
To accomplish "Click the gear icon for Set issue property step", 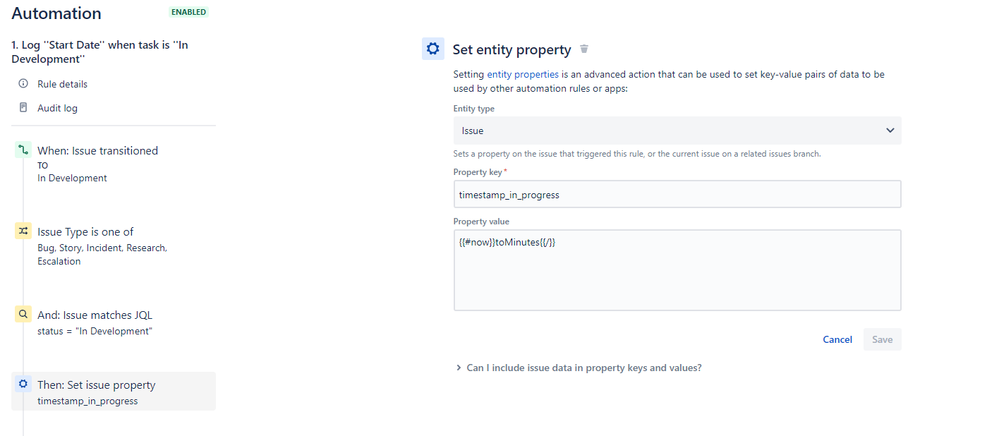I will click(x=23, y=384).
